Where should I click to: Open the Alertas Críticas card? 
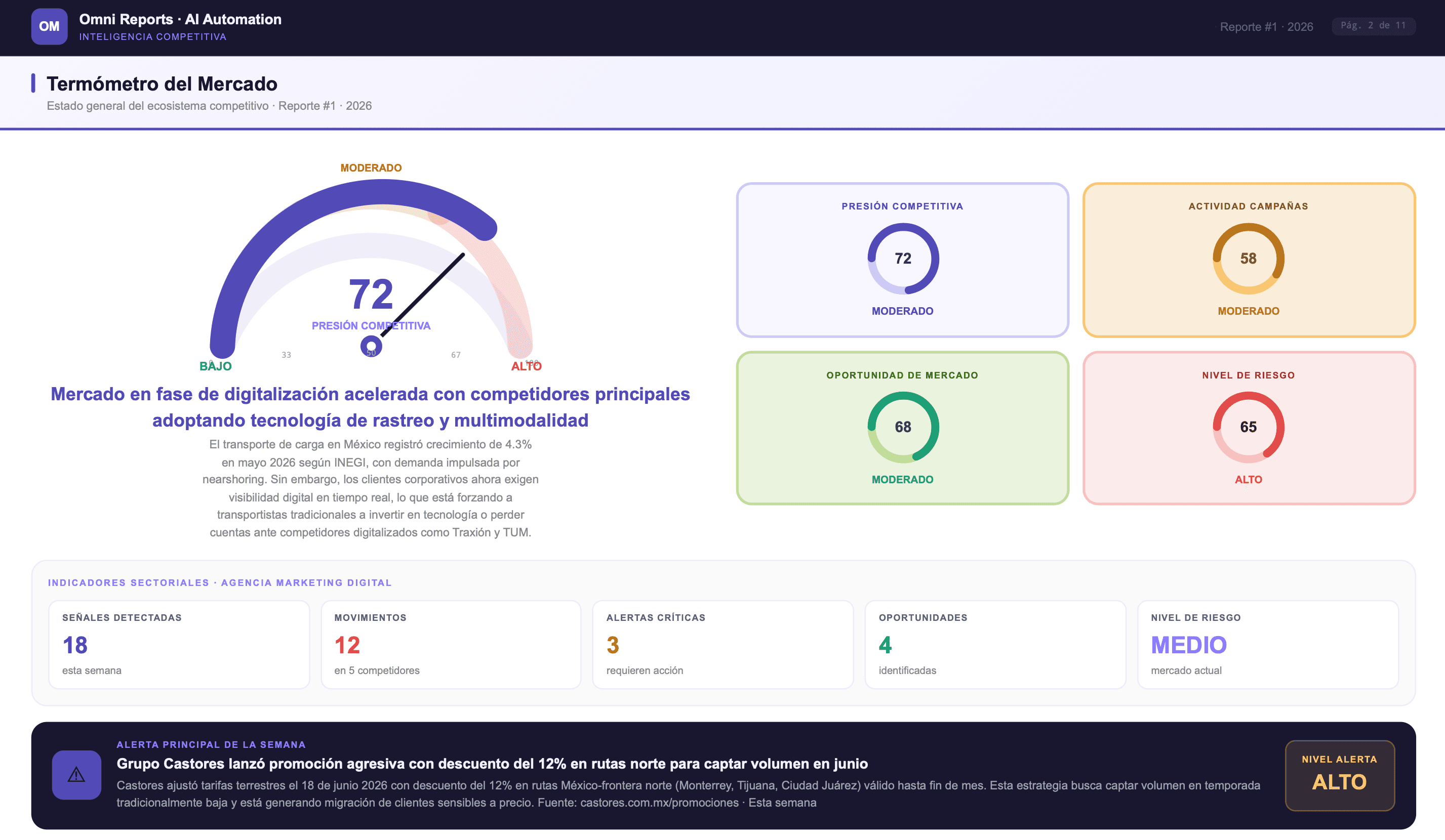click(x=722, y=644)
